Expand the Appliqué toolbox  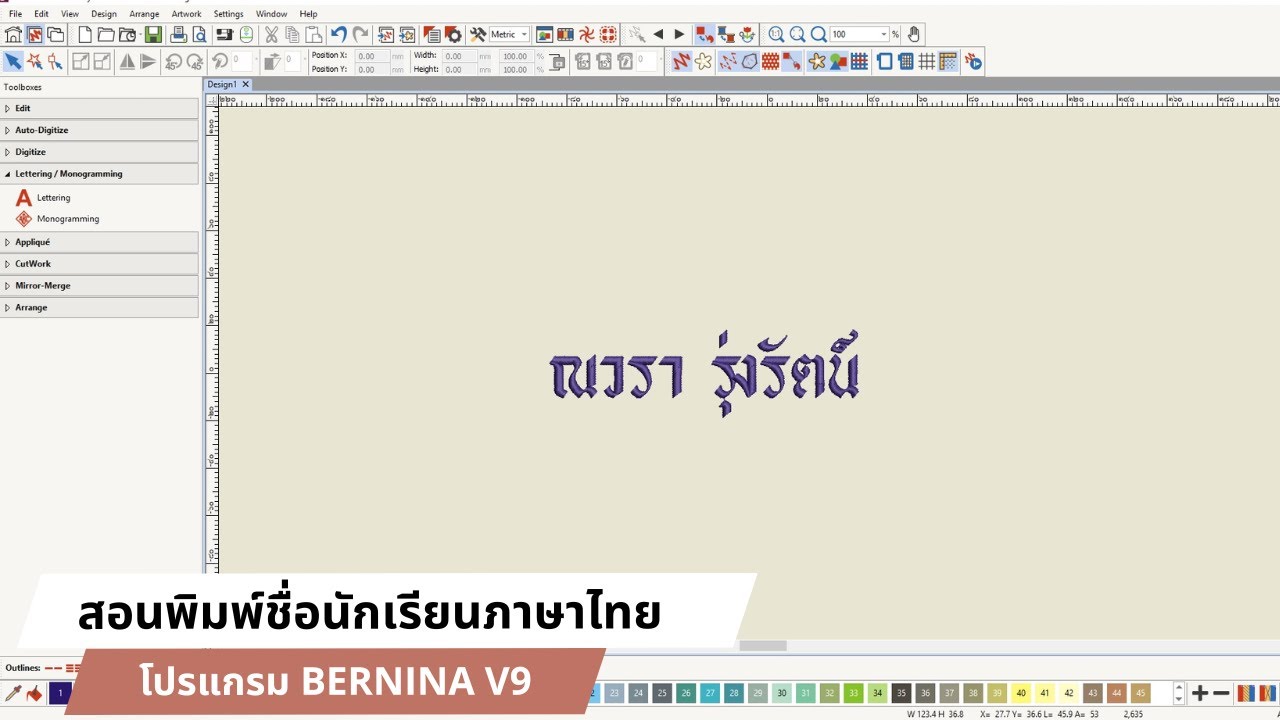[x=99, y=242]
